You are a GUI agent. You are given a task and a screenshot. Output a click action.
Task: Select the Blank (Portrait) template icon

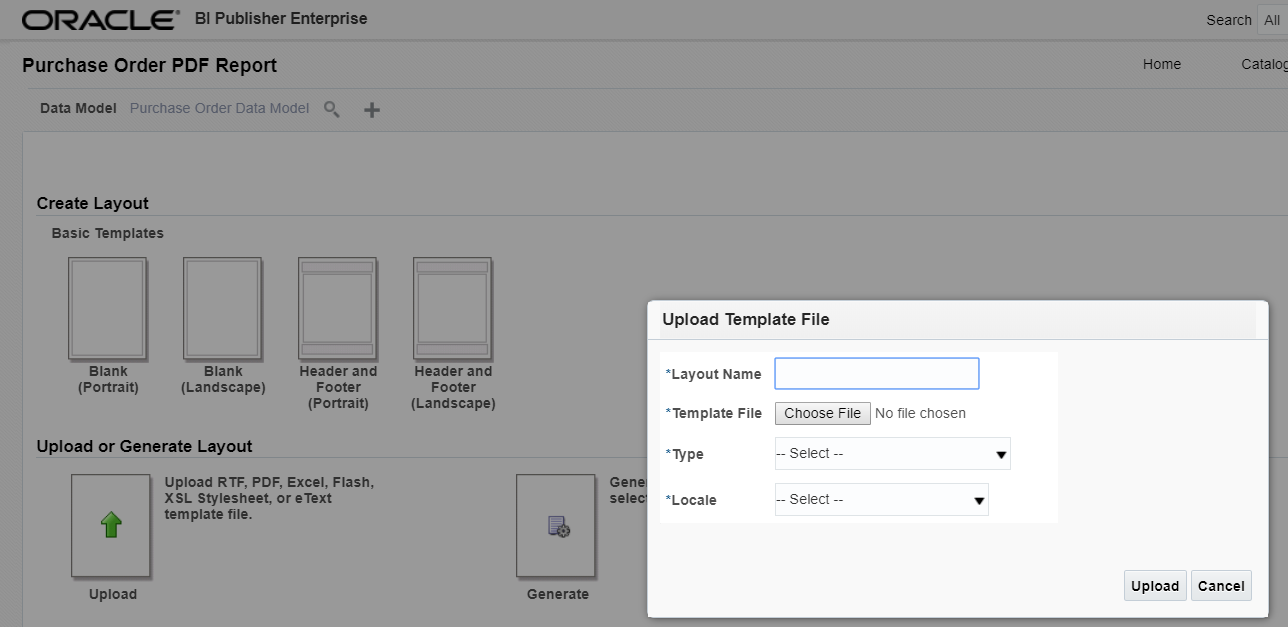pyautogui.click(x=108, y=307)
